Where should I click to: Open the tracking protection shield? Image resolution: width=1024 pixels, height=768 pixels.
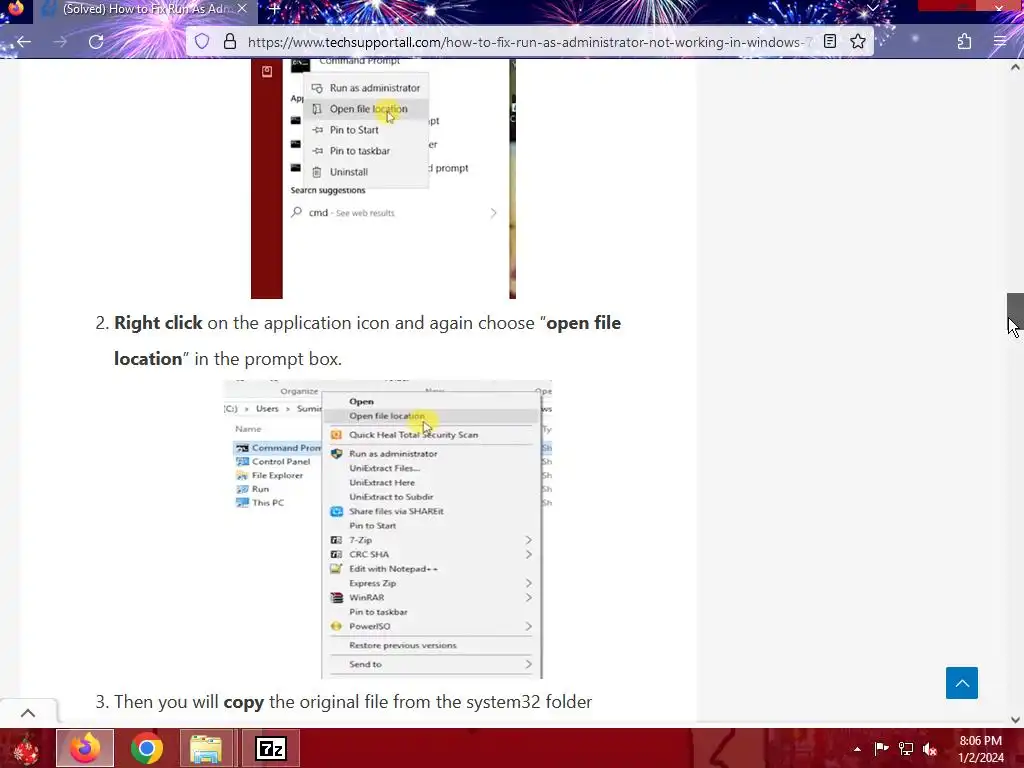202,42
